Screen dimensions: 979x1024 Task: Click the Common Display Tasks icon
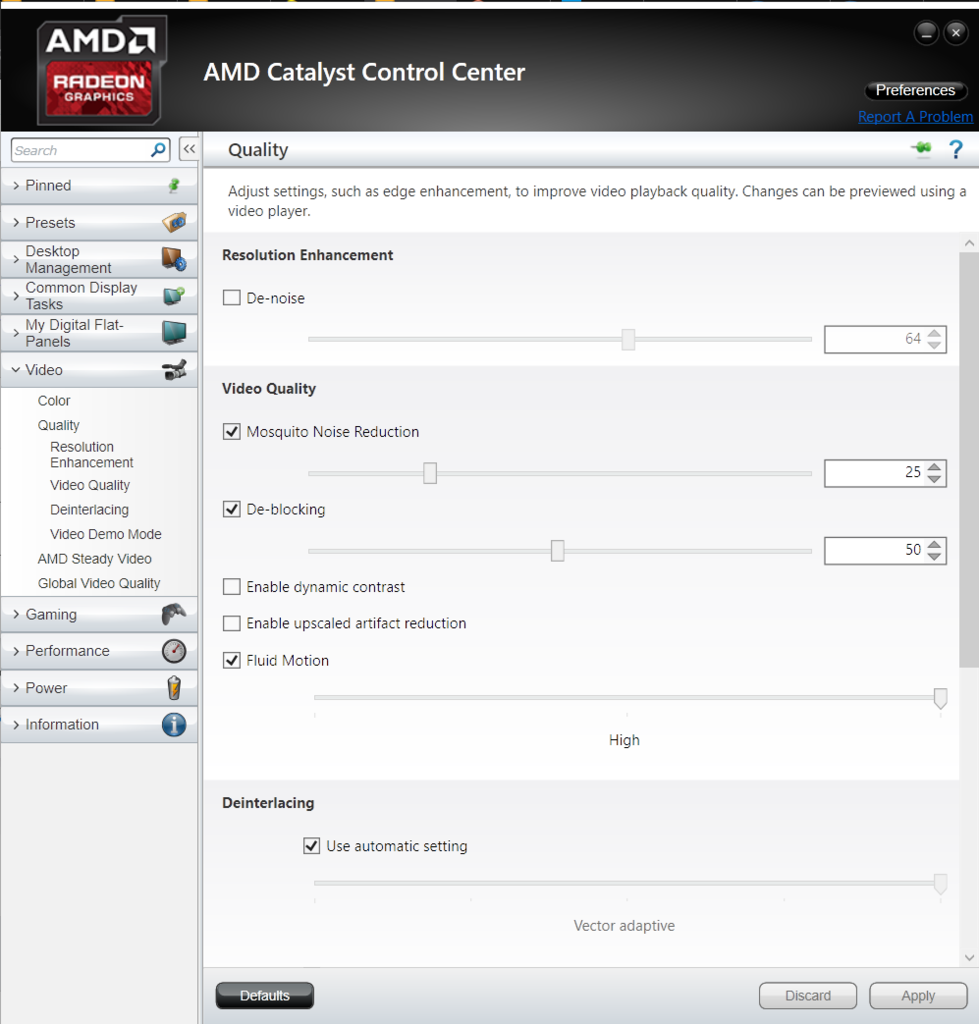174,296
